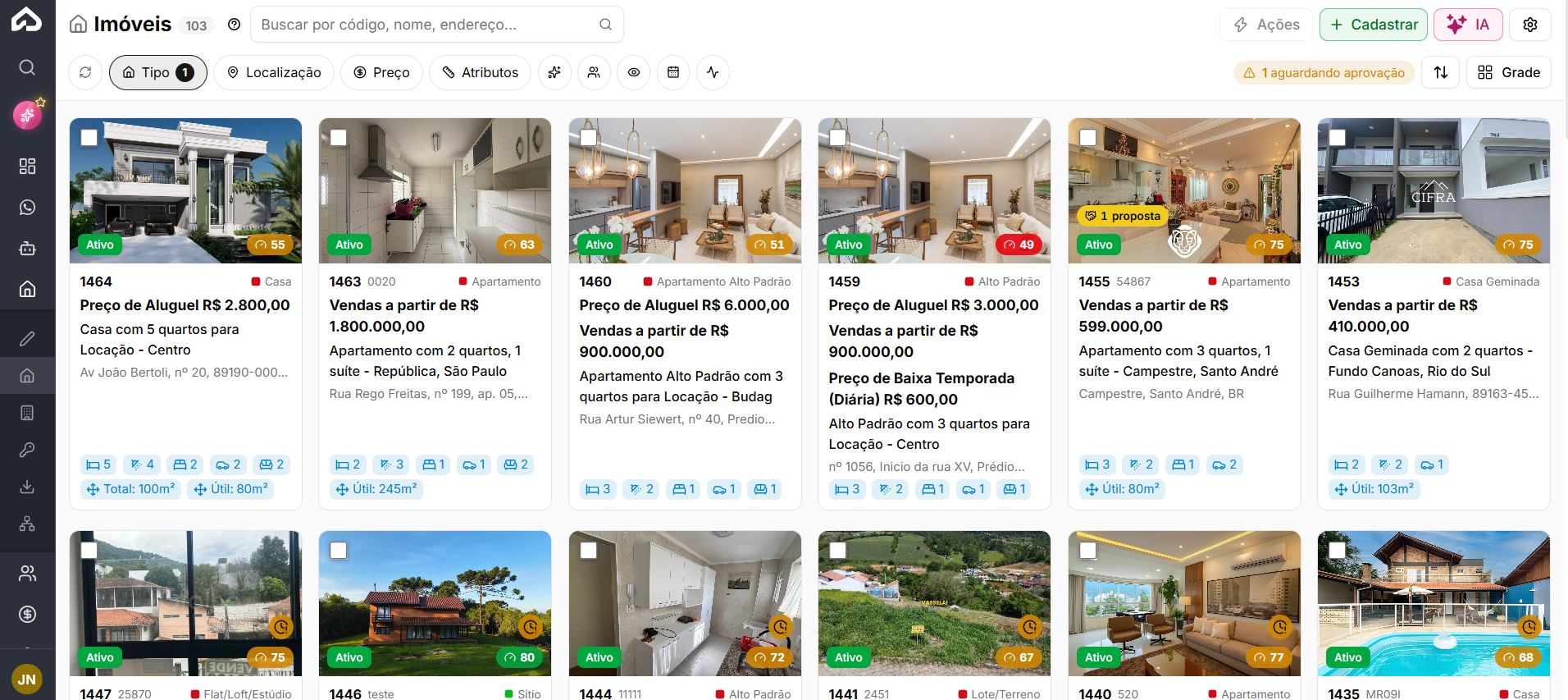Click search field for code, name, address
Image resolution: width=1568 pixels, height=700 pixels.
click(436, 25)
